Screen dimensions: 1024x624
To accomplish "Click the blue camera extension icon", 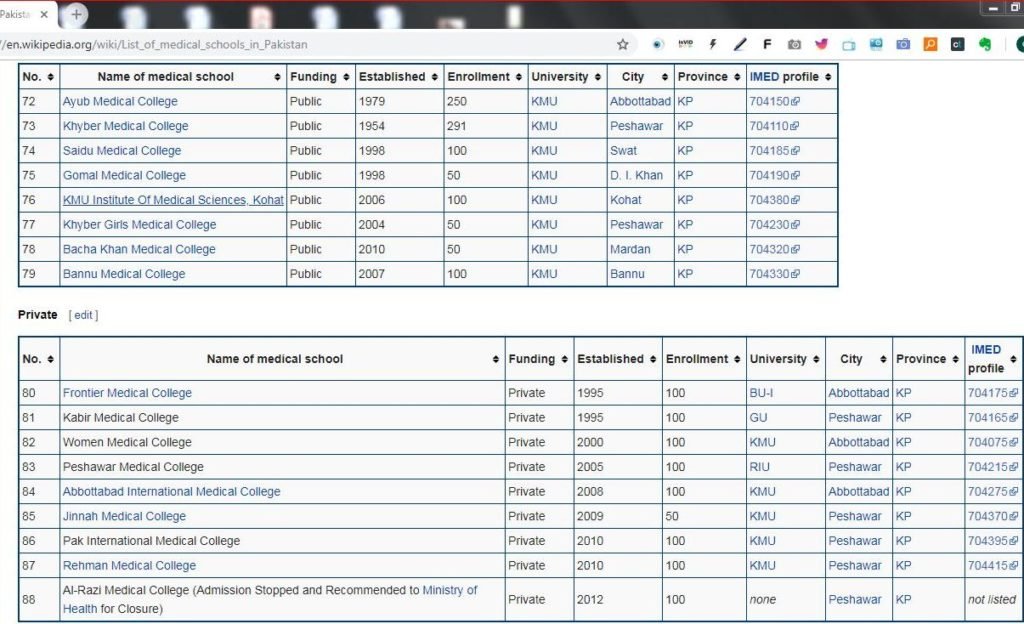I will (x=903, y=44).
